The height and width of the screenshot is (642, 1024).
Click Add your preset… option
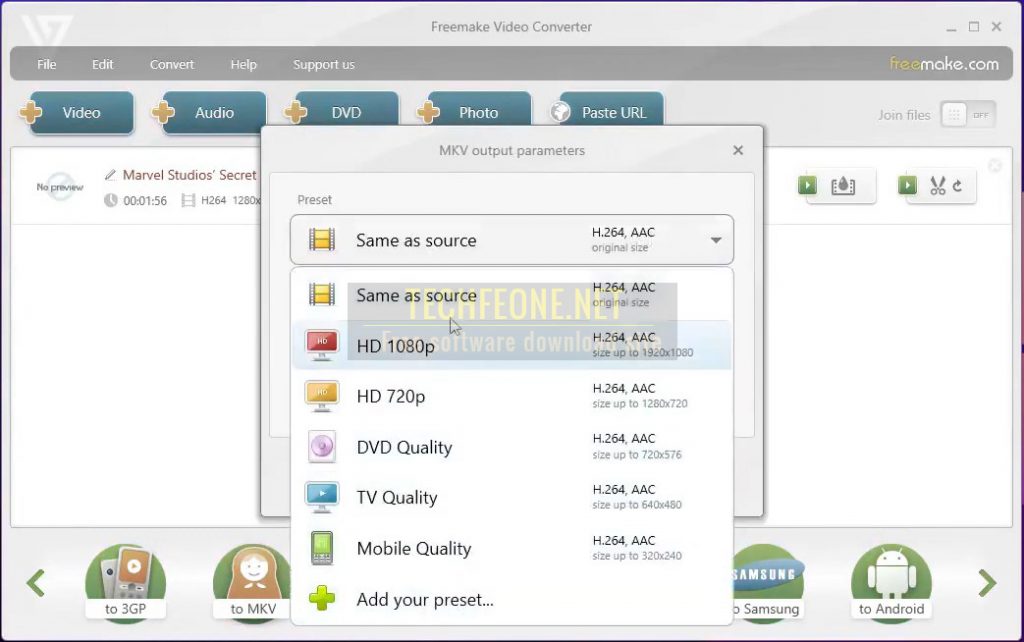click(x=512, y=599)
